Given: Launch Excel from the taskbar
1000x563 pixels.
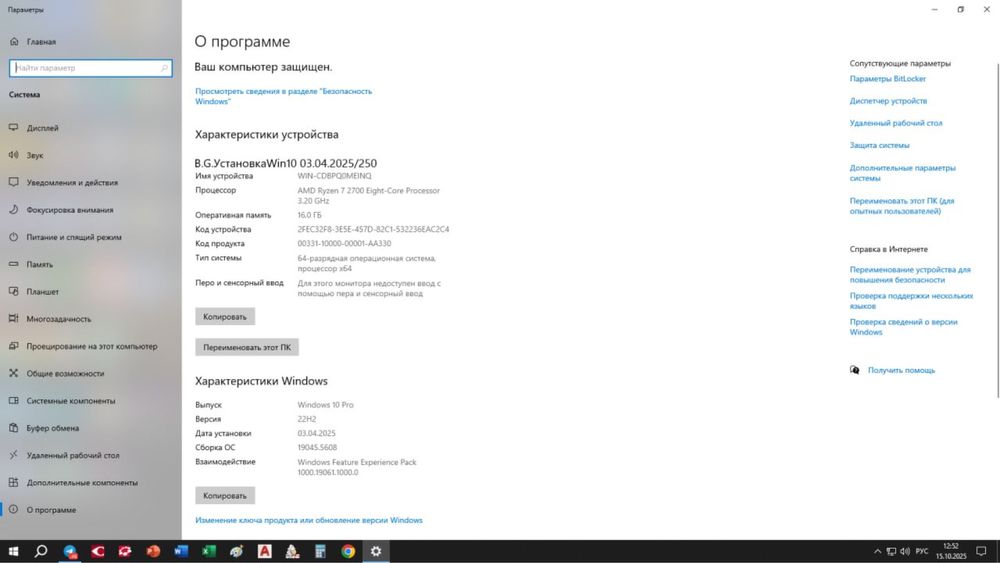Looking at the screenshot, I should [x=209, y=551].
